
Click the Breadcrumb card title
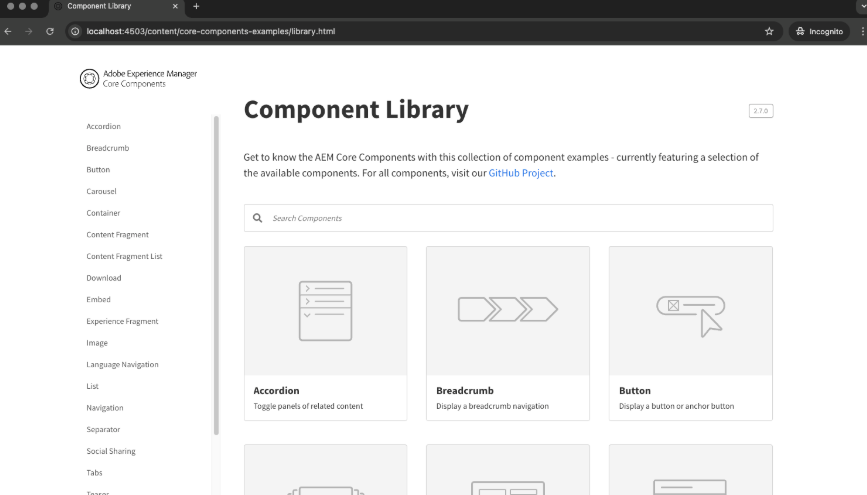pos(465,390)
